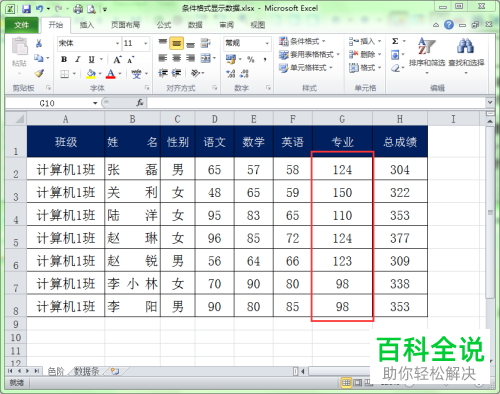Toggle Underline formatting
This screenshot has width=500, height=394.
point(91,59)
